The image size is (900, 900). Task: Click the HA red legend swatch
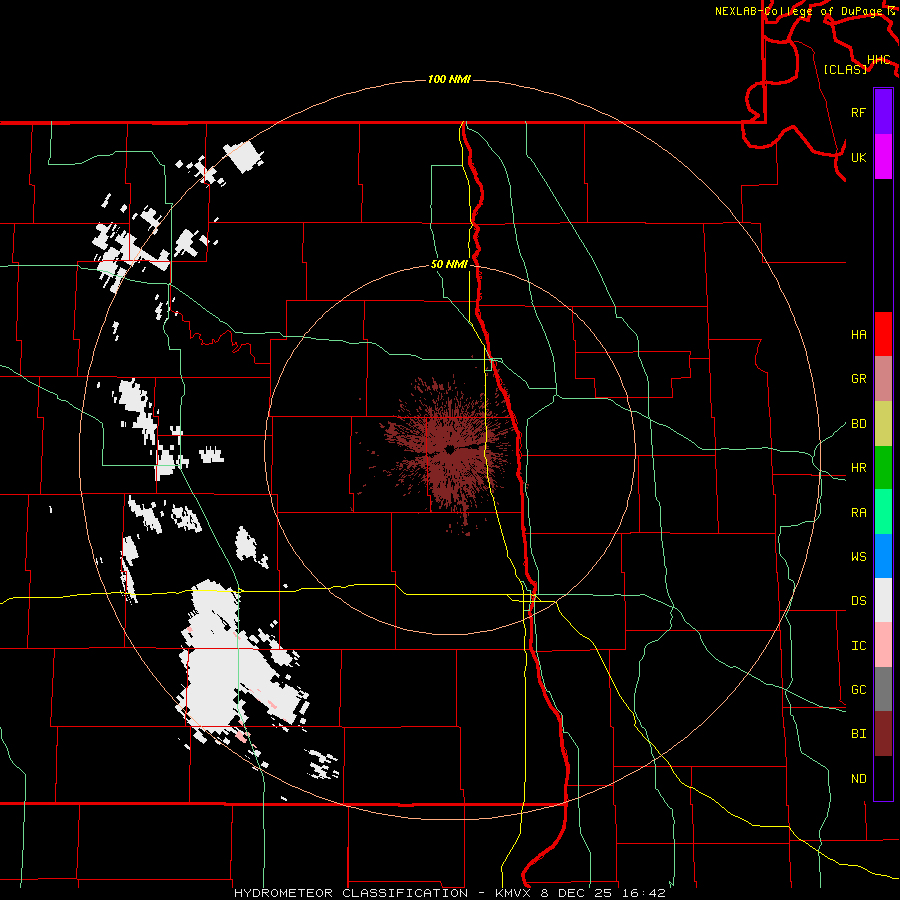(x=883, y=334)
